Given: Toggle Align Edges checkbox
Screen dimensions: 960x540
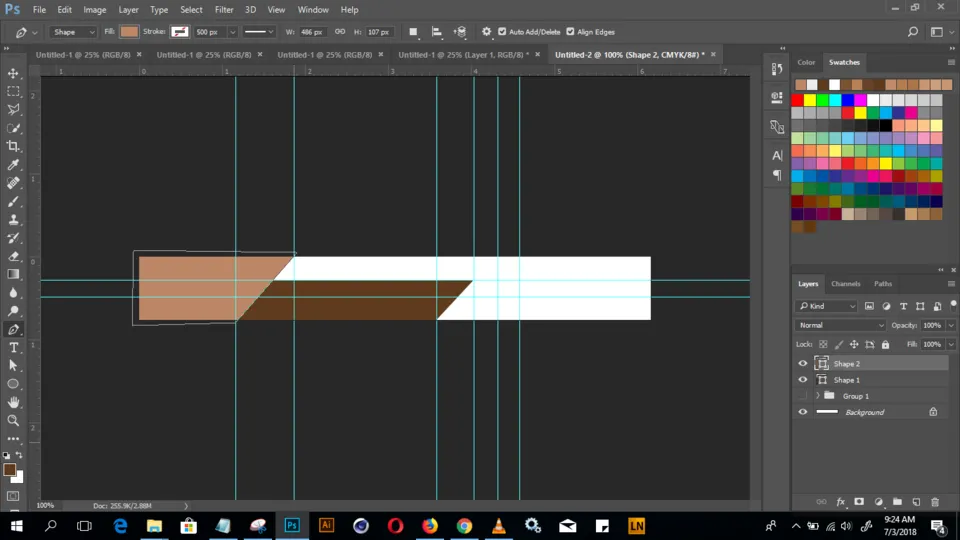Looking at the screenshot, I should click(x=570, y=32).
